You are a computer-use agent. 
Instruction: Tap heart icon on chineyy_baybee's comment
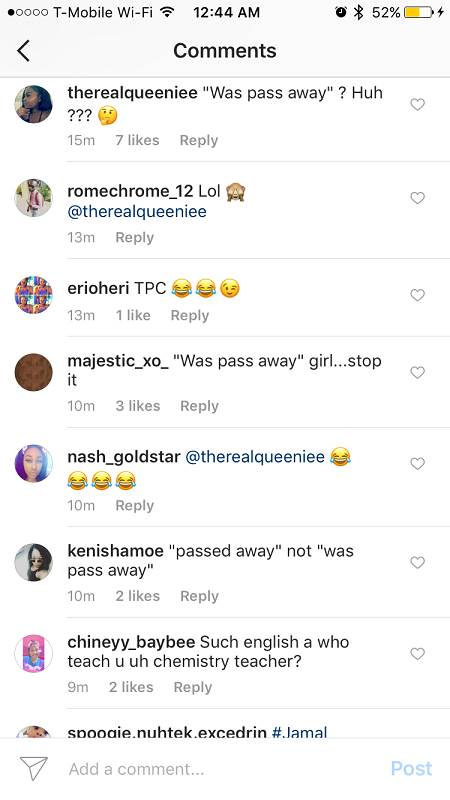(x=417, y=654)
